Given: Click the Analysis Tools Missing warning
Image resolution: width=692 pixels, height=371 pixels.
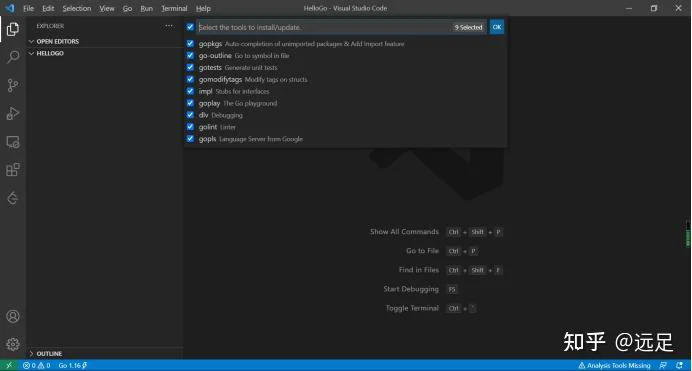Looking at the screenshot, I should pyautogui.click(x=614, y=365).
